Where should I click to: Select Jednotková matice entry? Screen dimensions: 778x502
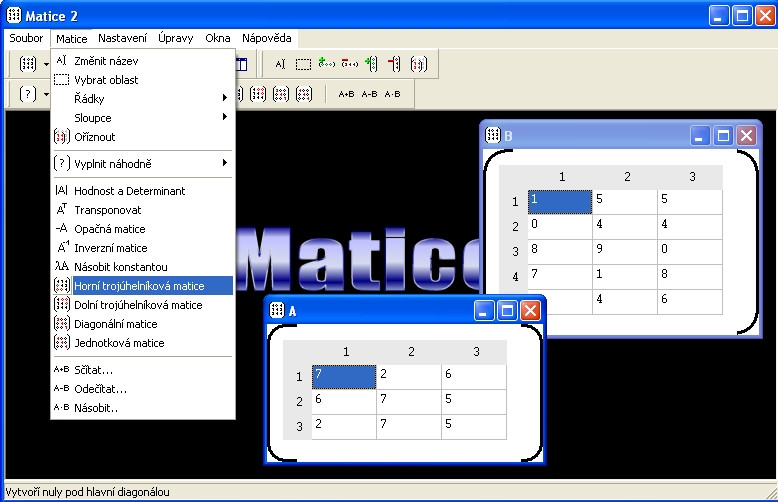pyautogui.click(x=142, y=343)
